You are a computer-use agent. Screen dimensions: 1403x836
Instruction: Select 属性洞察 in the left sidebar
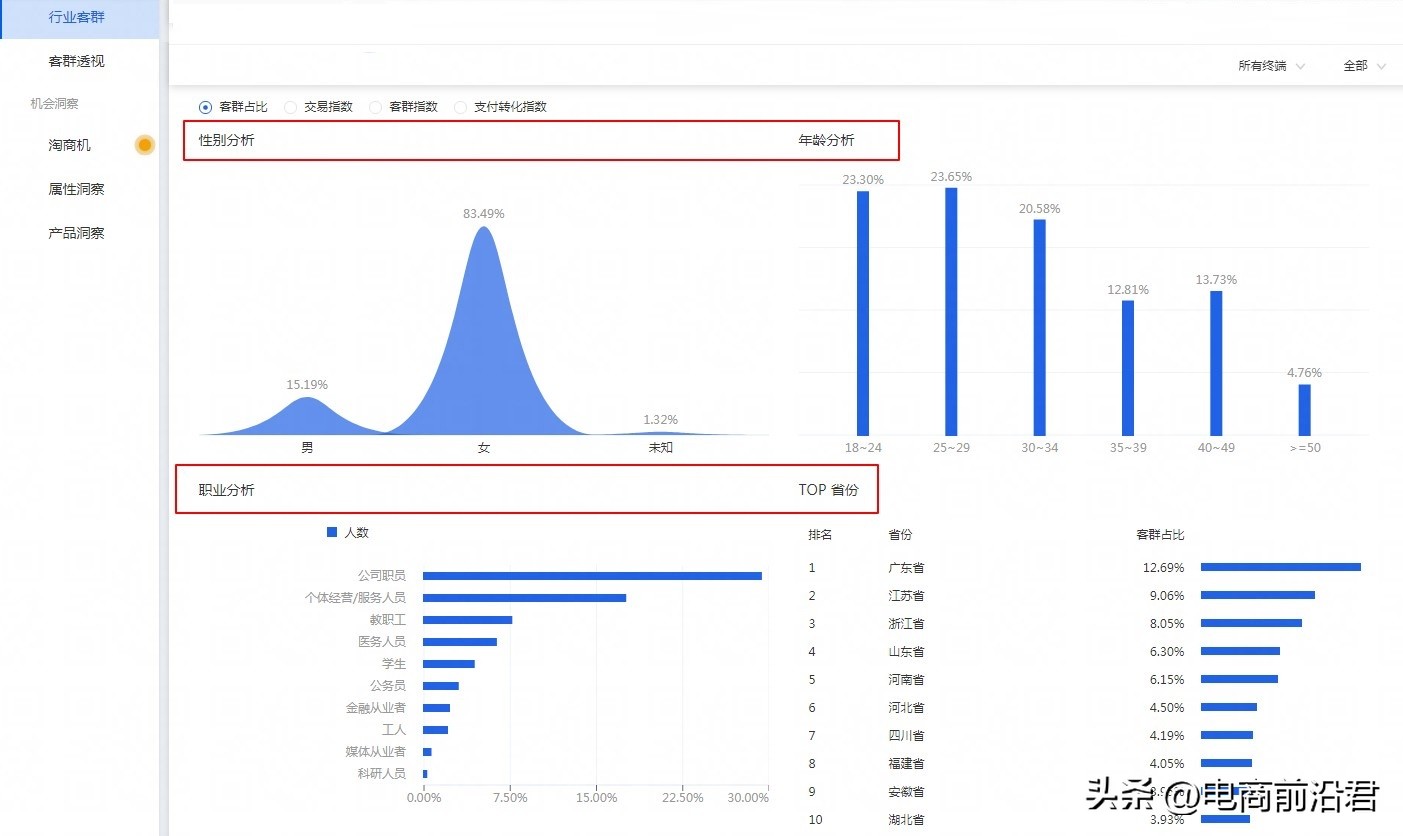coord(75,189)
